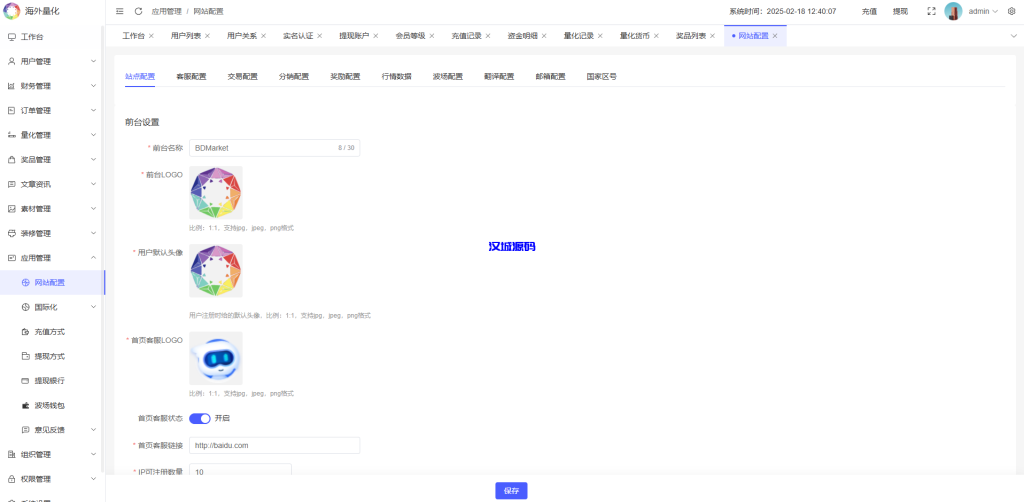This screenshot has height=502, width=1024.
Task: Click the 订单管理 icon in sidebar
Action: [x=11, y=111]
